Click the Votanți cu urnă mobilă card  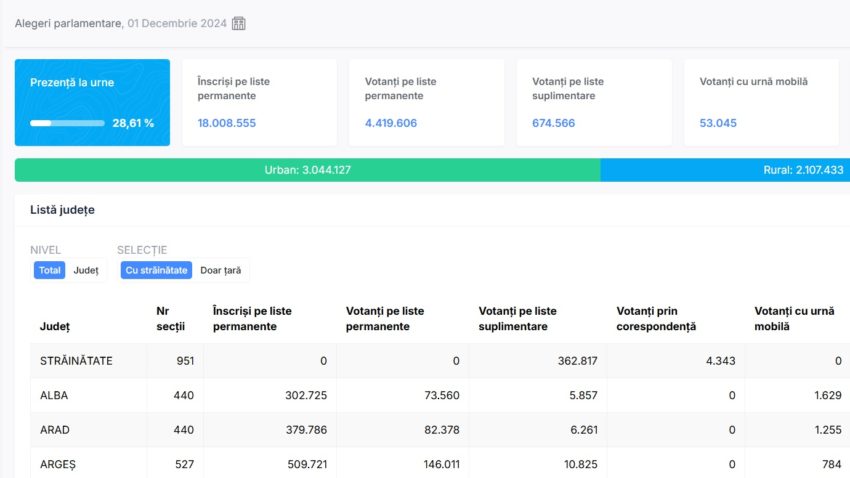(x=762, y=102)
